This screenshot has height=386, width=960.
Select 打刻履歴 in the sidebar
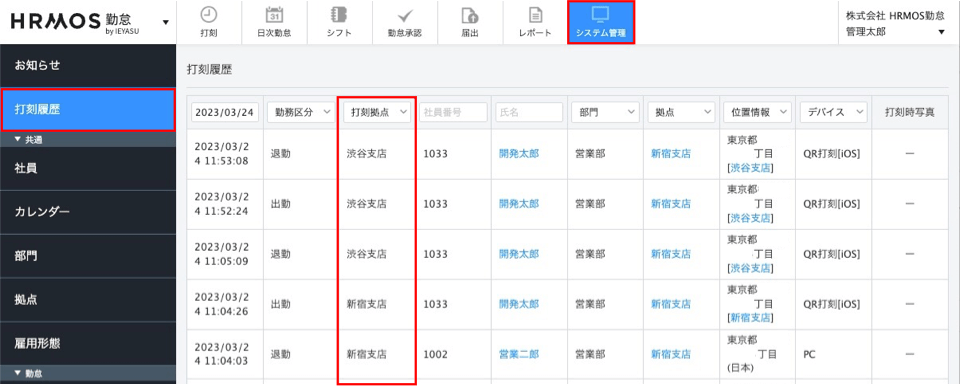tap(88, 110)
